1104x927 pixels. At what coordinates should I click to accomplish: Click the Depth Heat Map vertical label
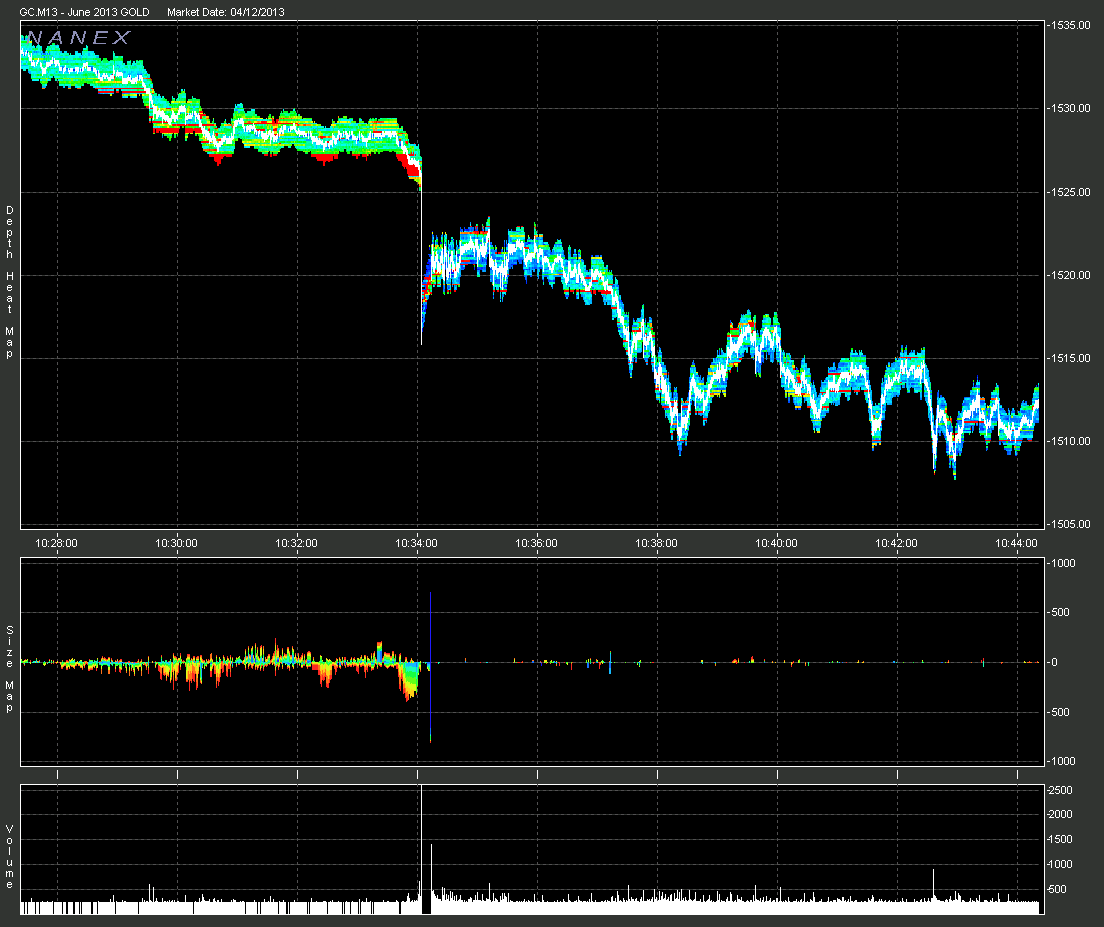9,282
